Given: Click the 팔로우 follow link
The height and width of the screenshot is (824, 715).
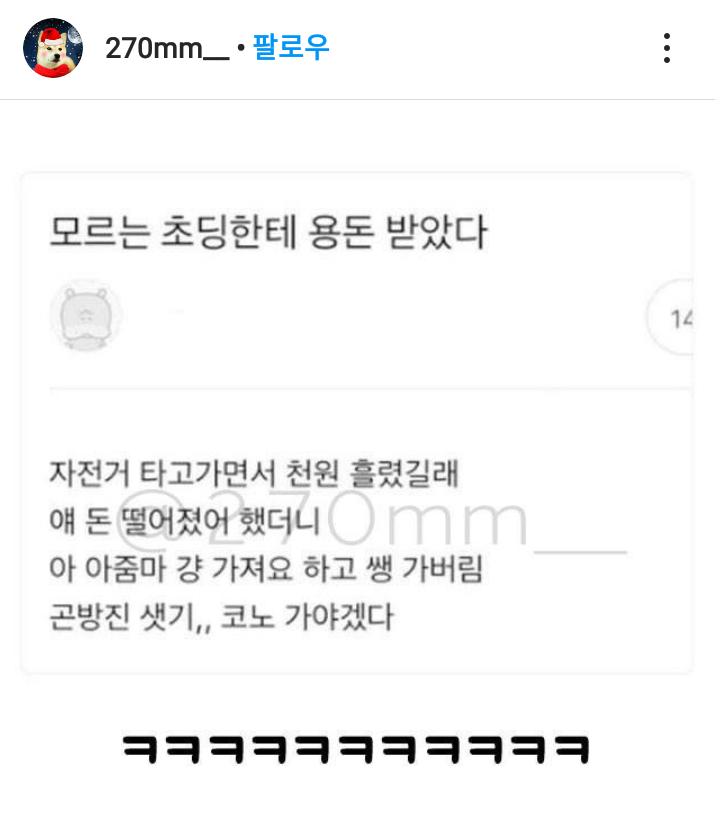Looking at the screenshot, I should [291, 47].
